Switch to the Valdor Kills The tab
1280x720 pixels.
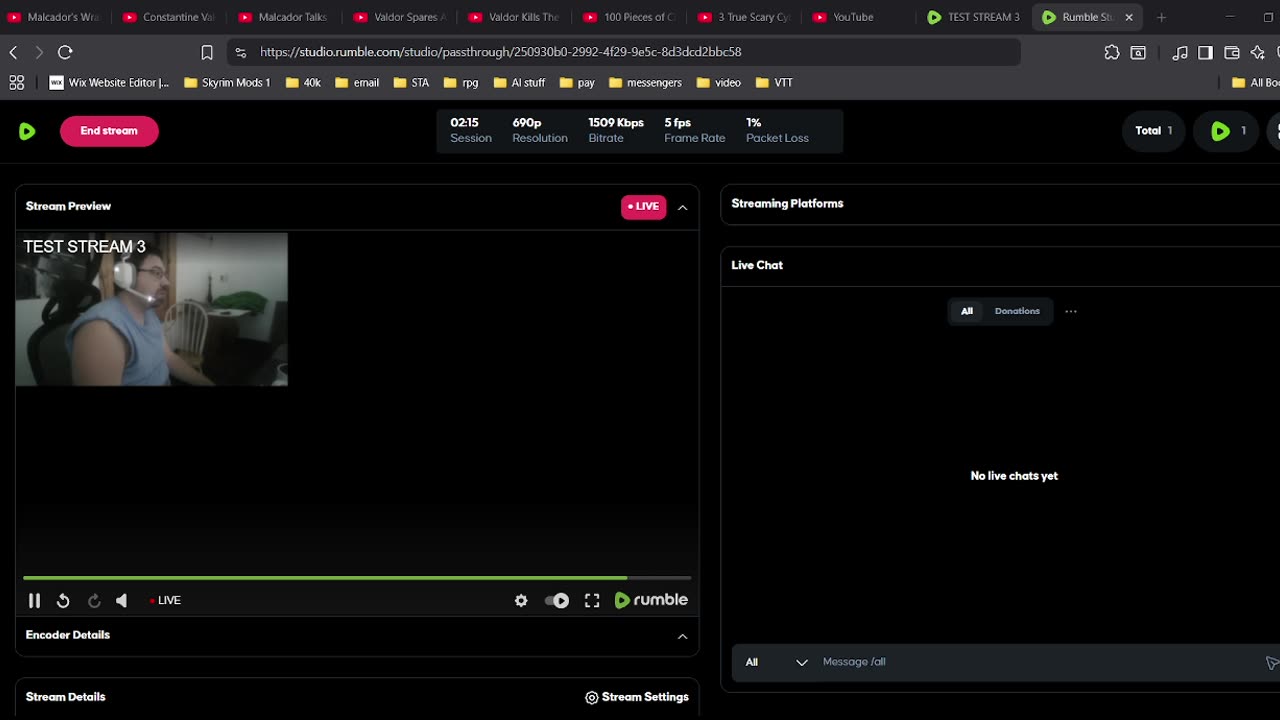point(515,17)
